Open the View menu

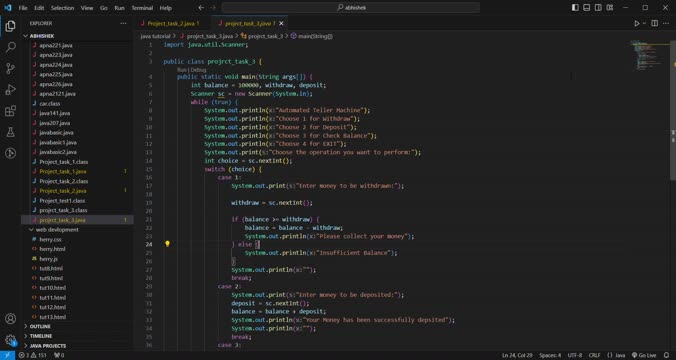point(87,8)
